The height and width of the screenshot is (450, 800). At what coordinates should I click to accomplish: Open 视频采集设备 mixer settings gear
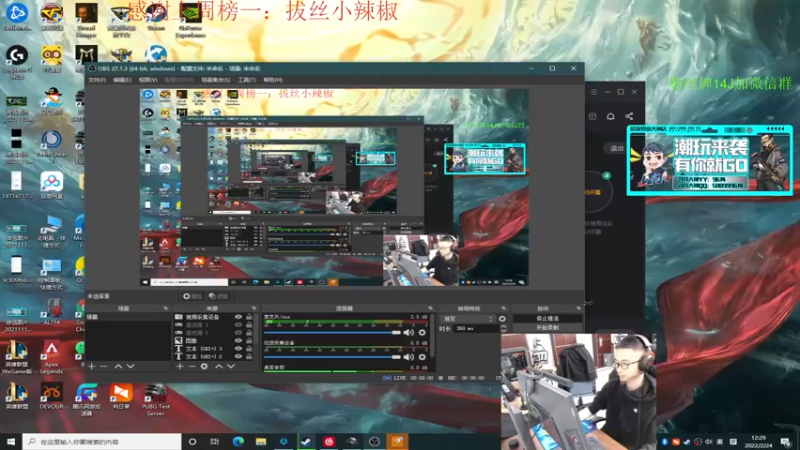pyautogui.click(x=422, y=357)
